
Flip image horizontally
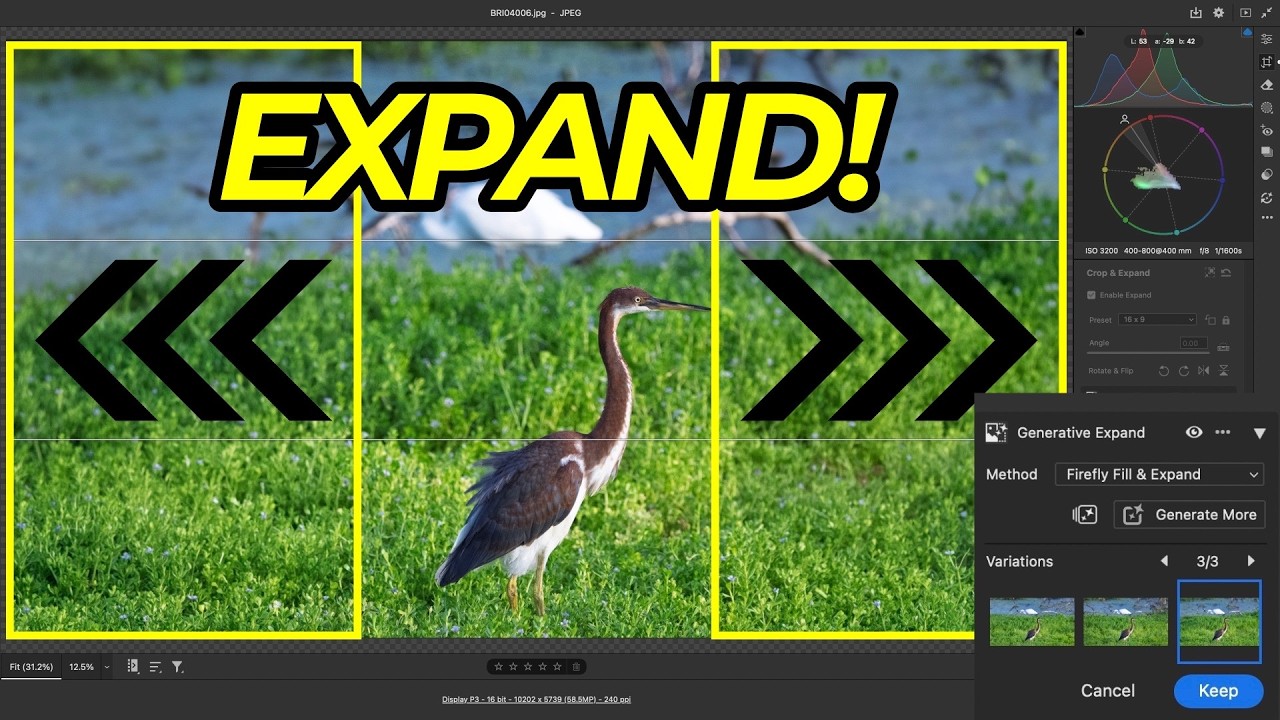(x=1203, y=371)
